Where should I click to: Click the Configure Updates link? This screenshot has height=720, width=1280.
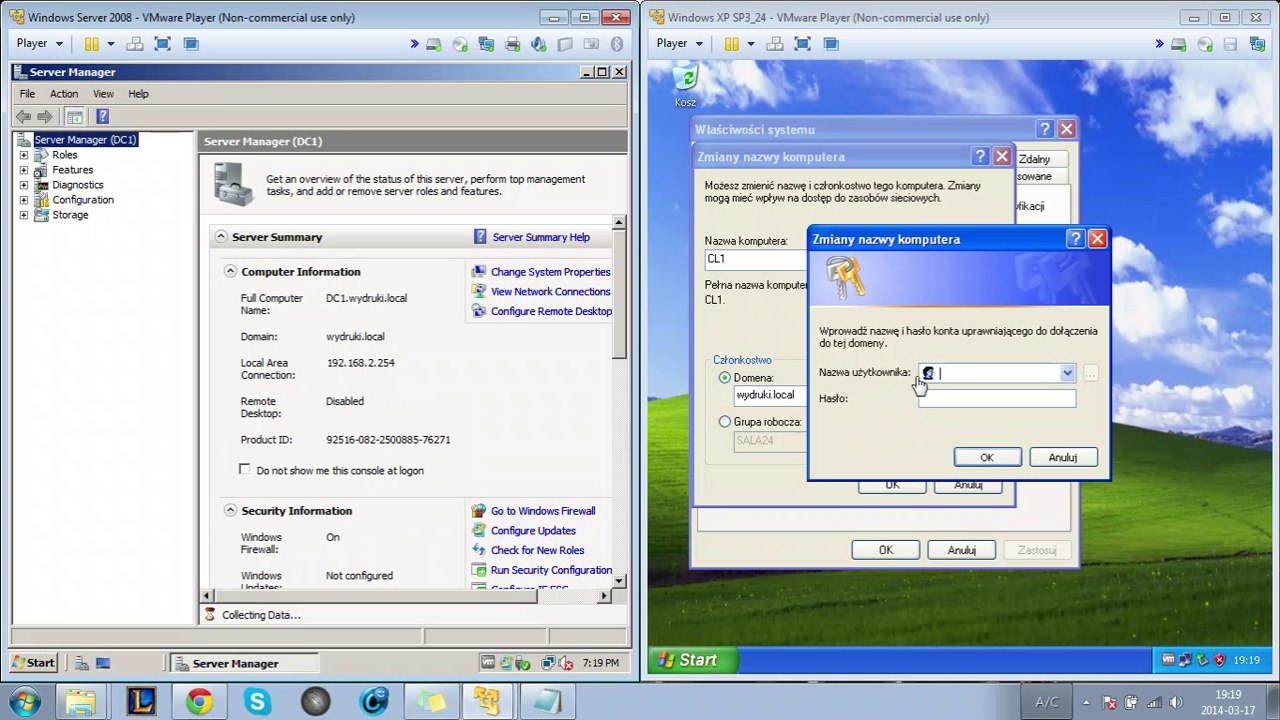(x=533, y=531)
